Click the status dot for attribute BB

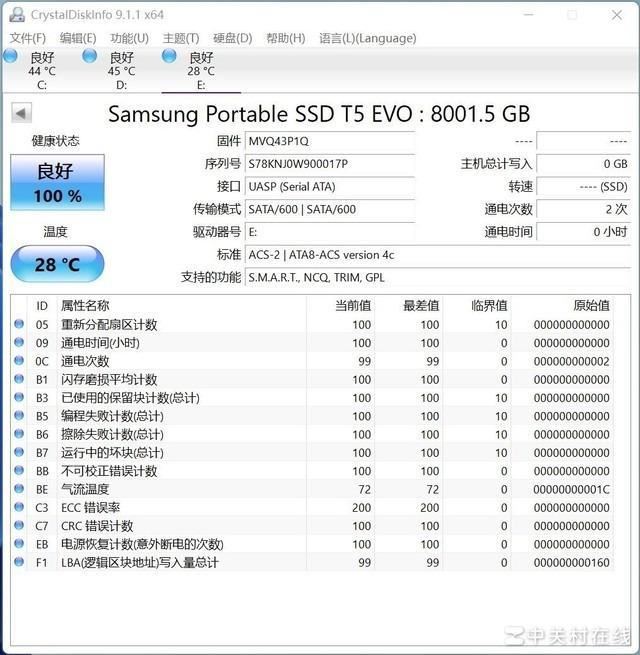coord(19,470)
